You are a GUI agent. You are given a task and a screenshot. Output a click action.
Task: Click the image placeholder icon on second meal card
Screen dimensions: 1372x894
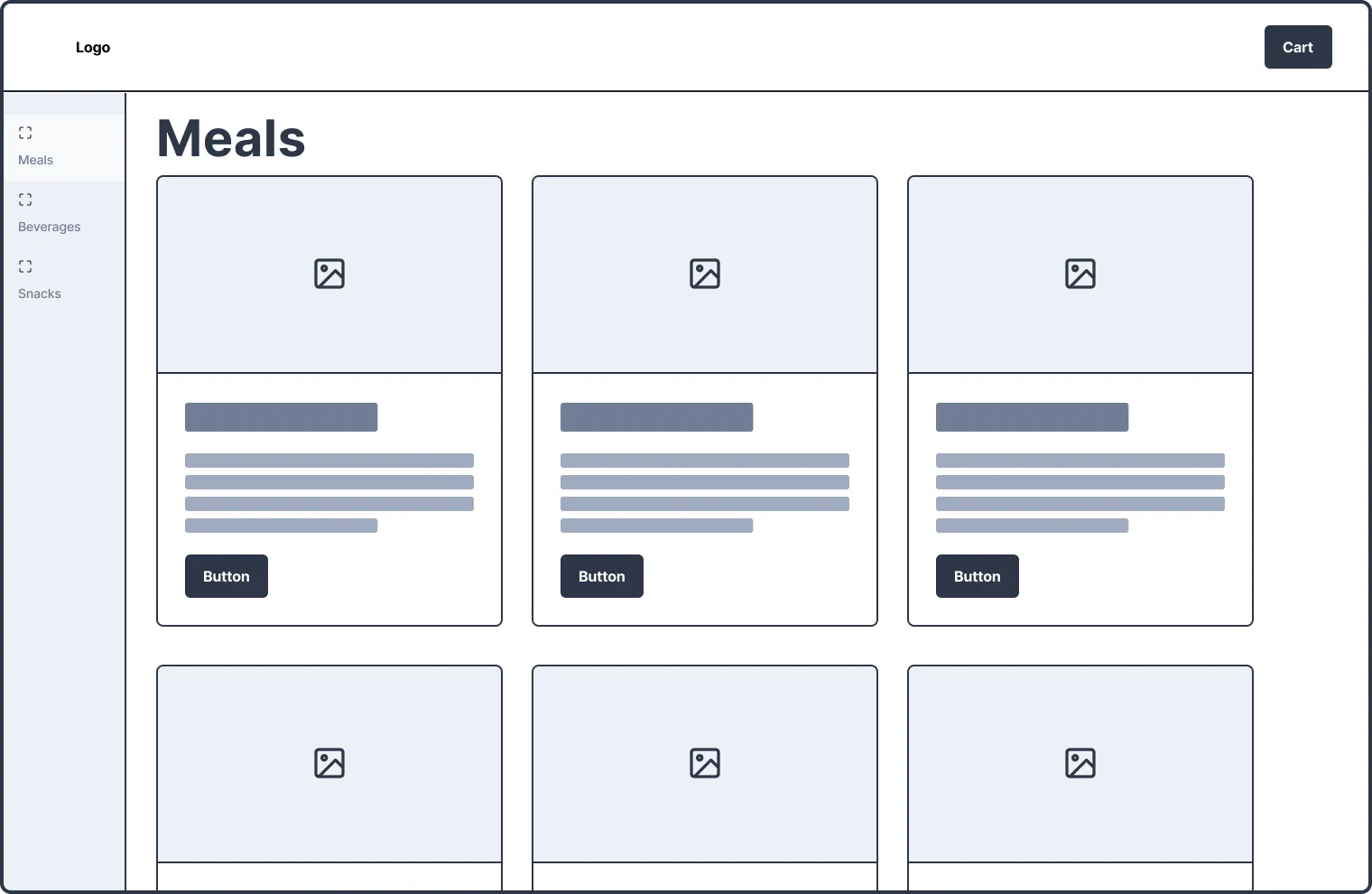pos(705,274)
